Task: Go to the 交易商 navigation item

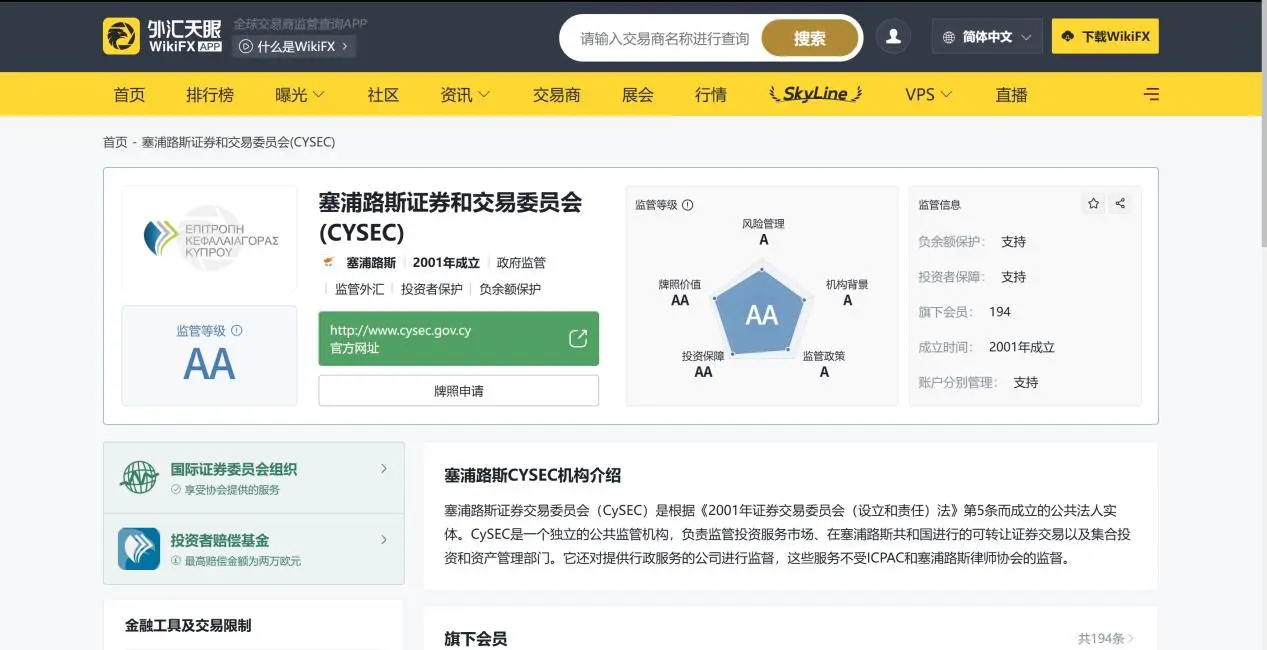Action: (556, 95)
